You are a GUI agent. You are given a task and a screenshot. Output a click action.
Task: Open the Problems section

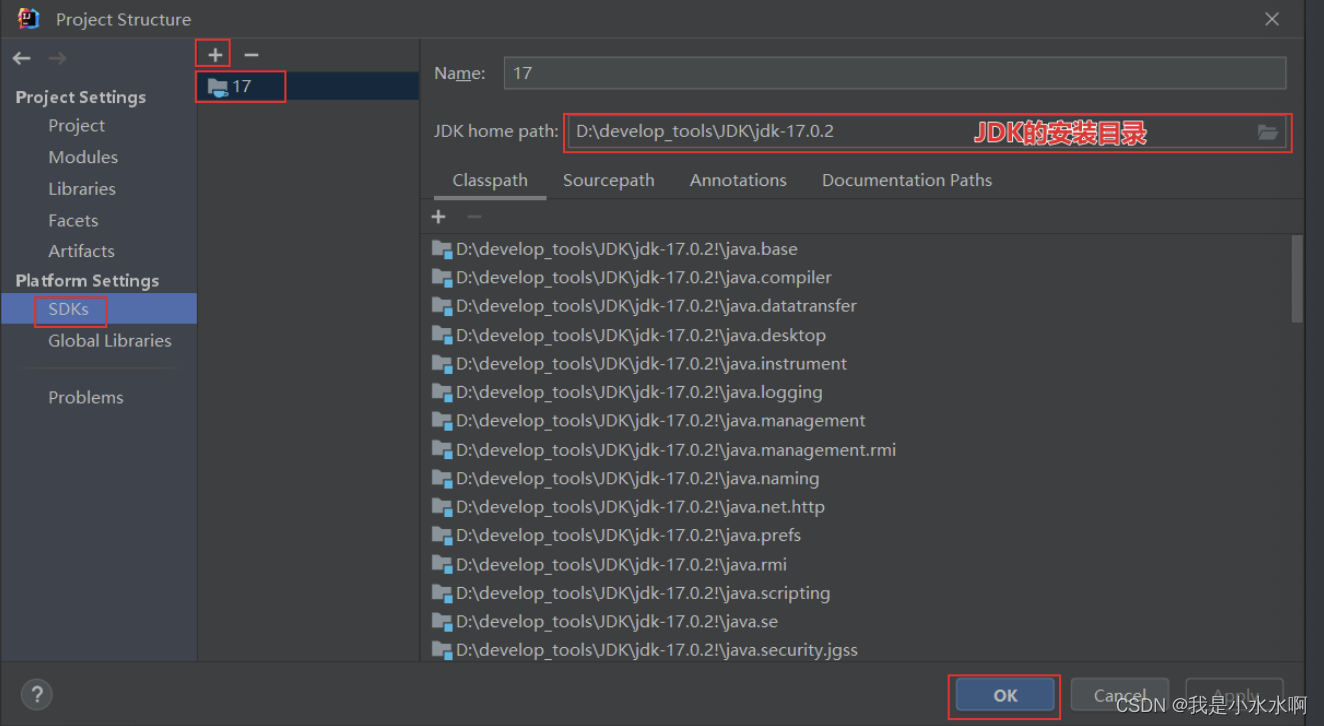[x=86, y=397]
